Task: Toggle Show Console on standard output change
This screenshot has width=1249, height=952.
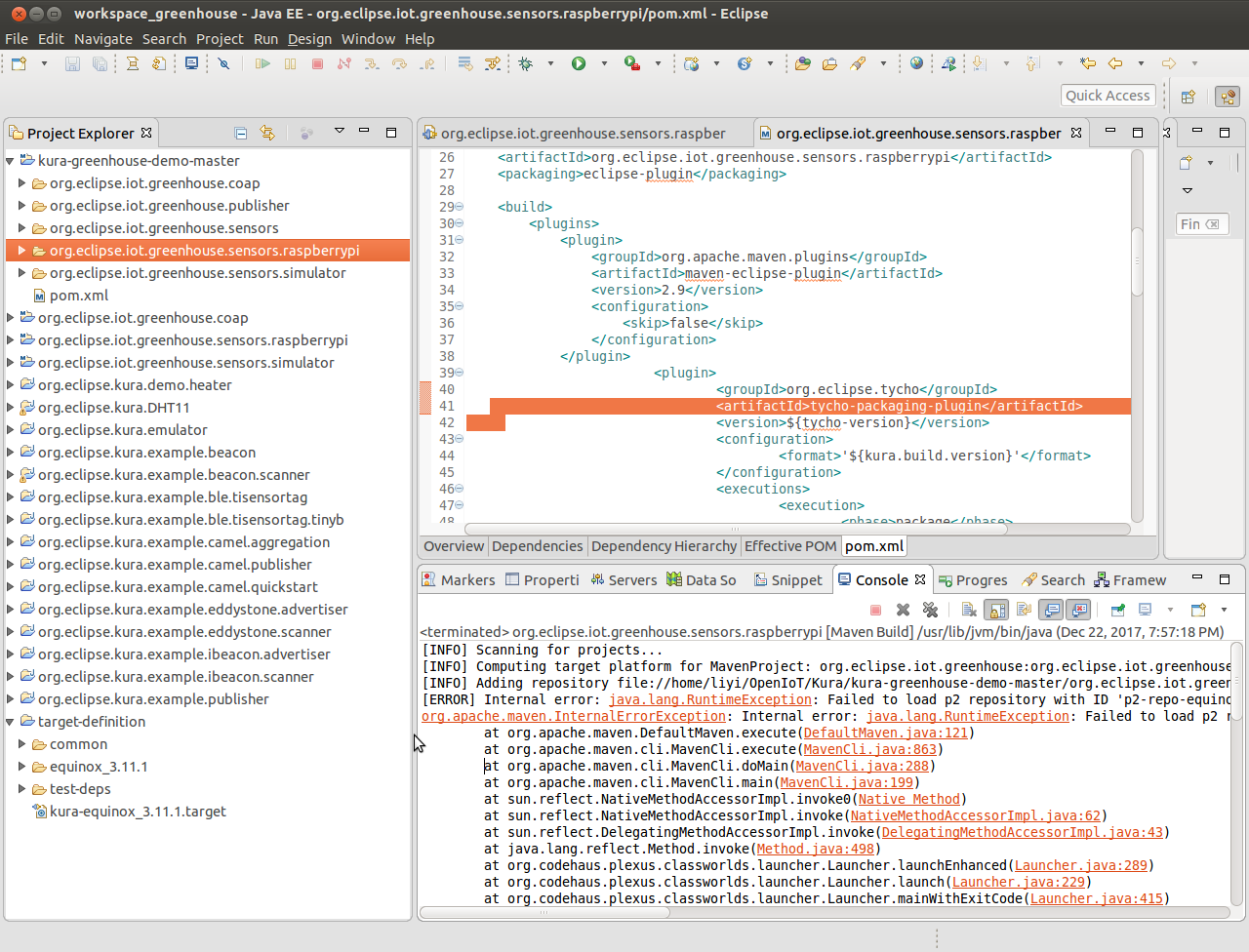Action: click(1051, 610)
